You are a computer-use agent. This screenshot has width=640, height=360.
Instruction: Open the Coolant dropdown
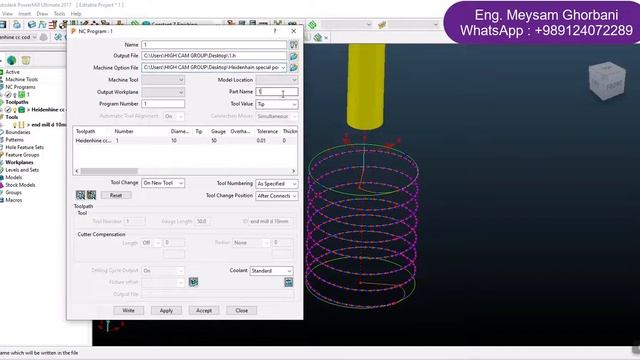pos(271,271)
